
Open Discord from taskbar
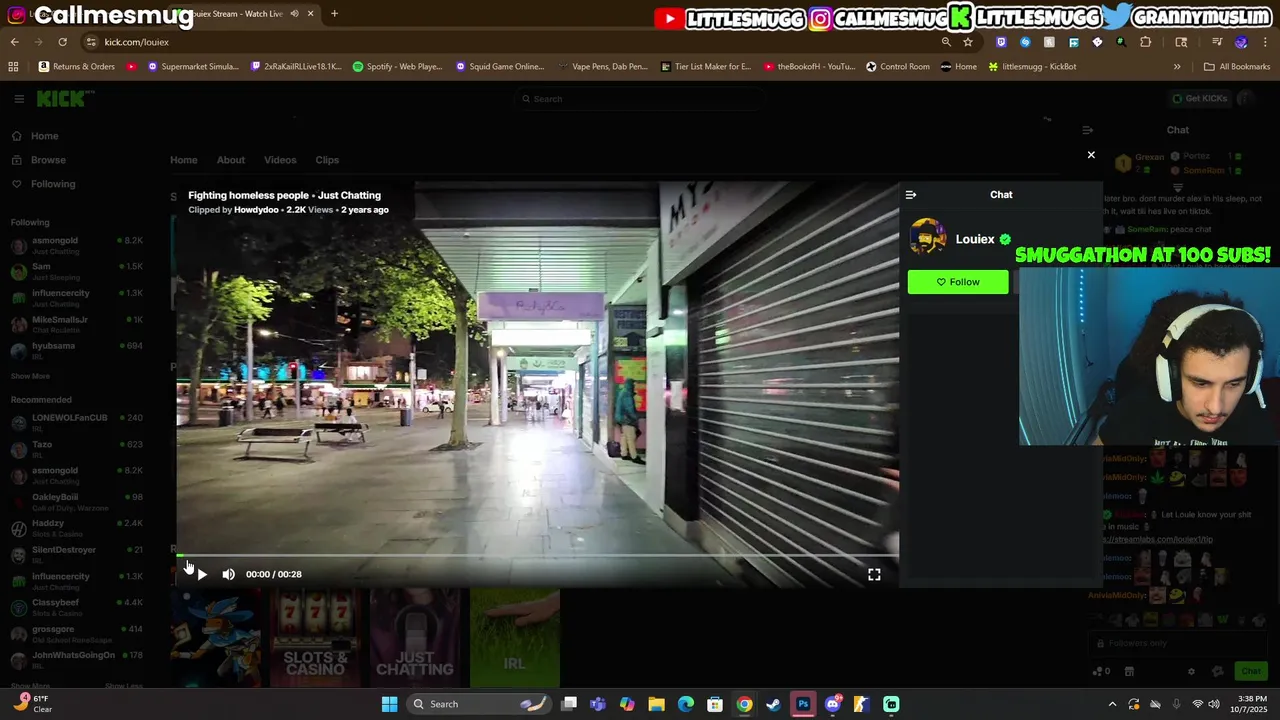tap(832, 704)
